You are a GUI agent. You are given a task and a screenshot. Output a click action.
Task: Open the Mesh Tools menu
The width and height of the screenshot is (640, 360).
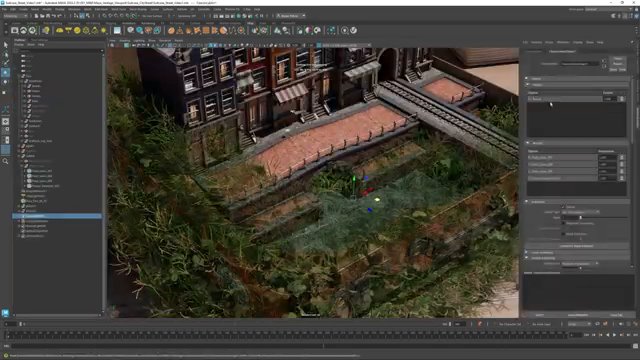(118, 9)
